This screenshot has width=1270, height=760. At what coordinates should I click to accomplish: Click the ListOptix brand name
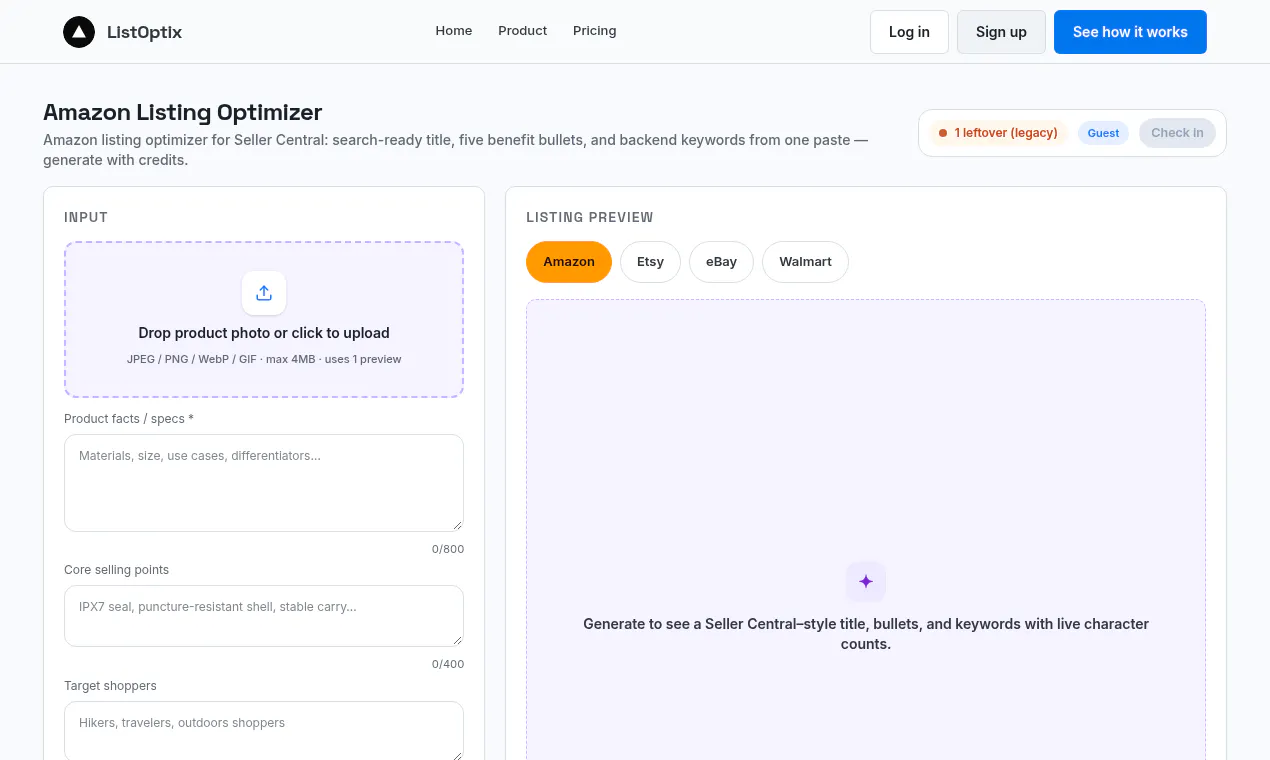tap(144, 32)
